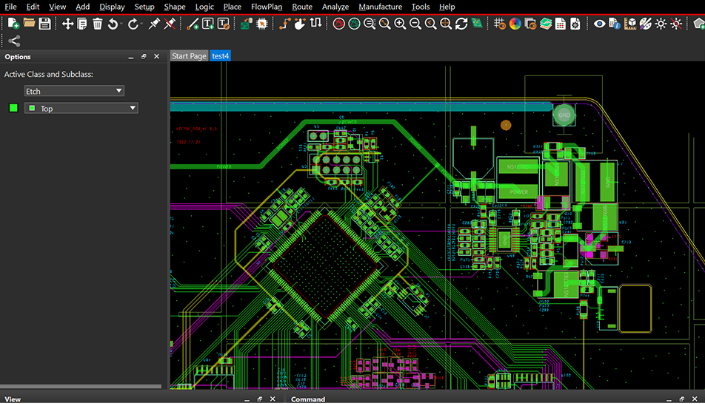Toggle the eye visibility icon in toolbar
This screenshot has width=705, height=404.
599,24
